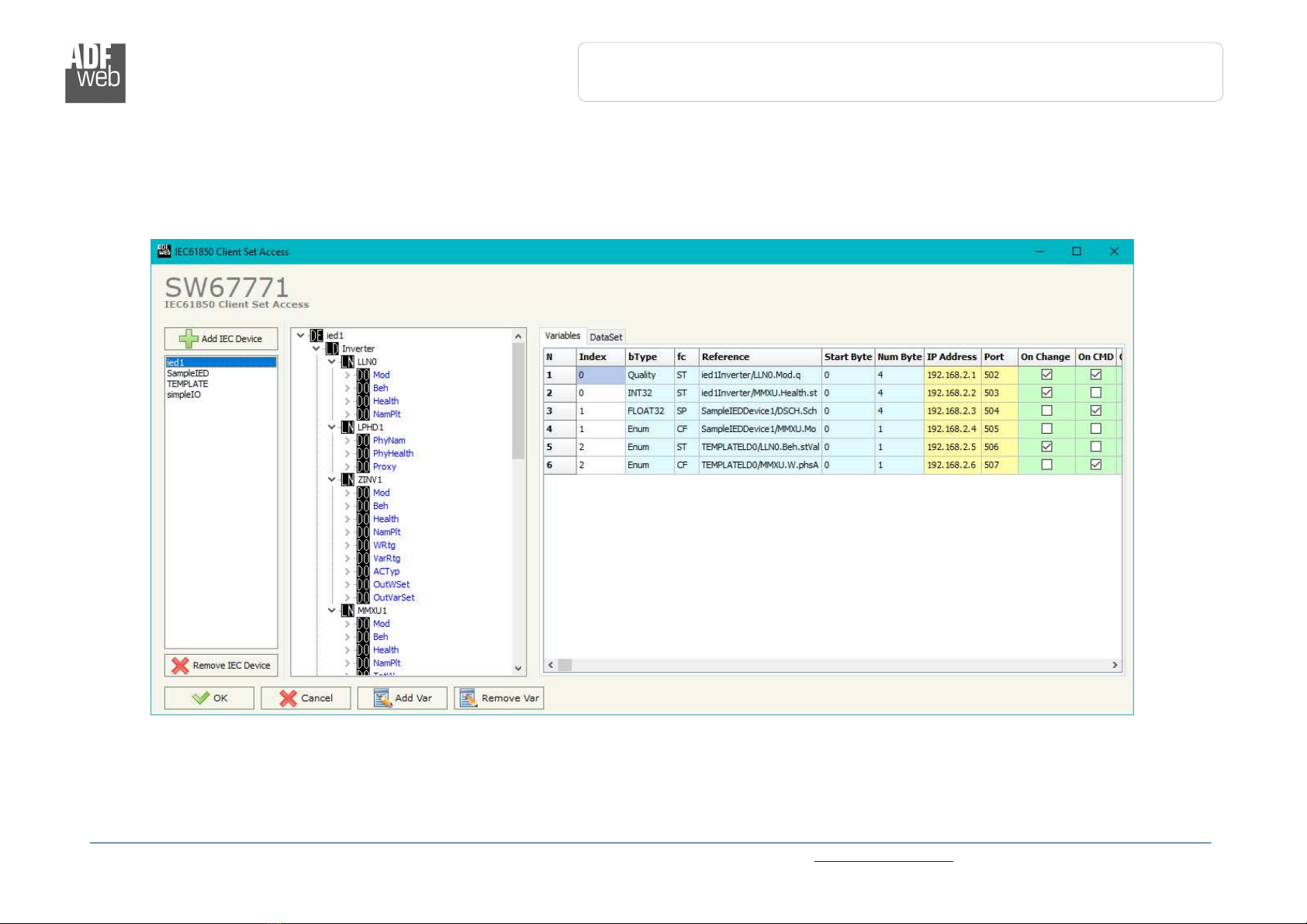This screenshot has height=924, width=1307.
Task: Collapse the LPHD1 node
Action: (x=331, y=427)
